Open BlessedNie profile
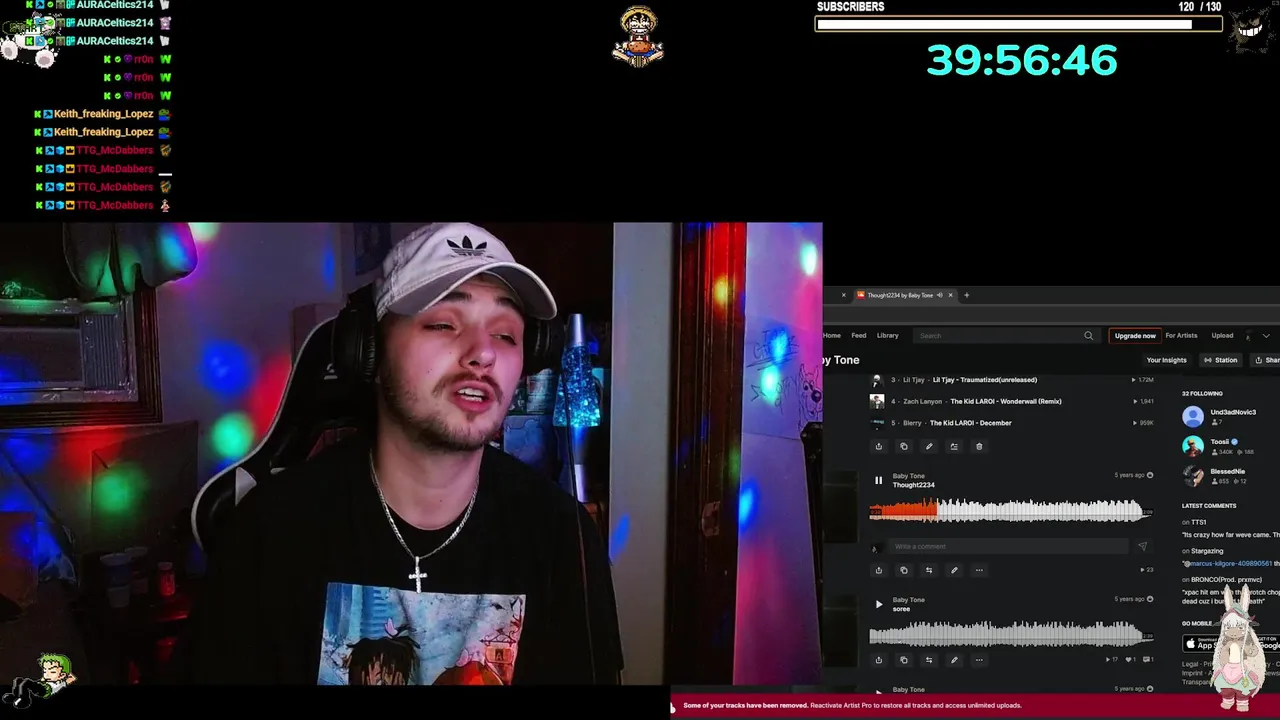The width and height of the screenshot is (1280, 720). [1228, 471]
